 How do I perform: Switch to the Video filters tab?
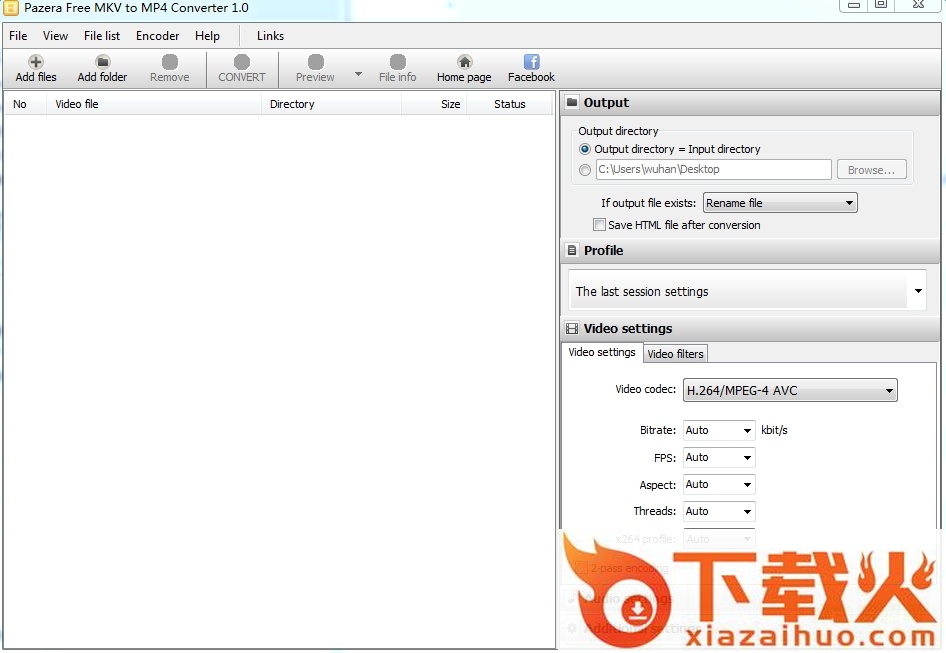point(675,354)
